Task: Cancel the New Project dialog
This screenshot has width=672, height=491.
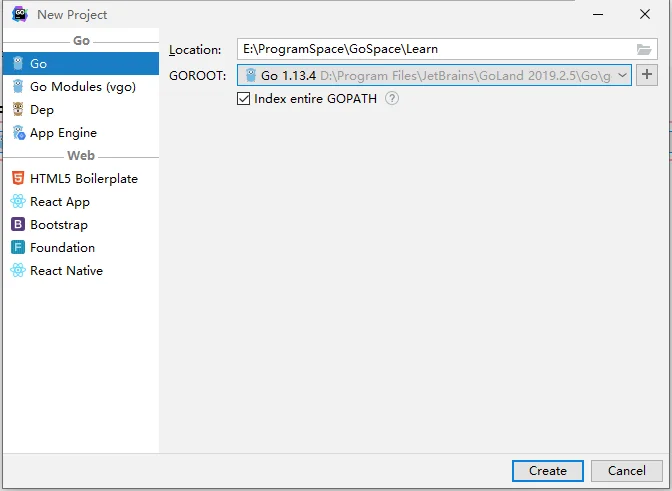Action: [x=627, y=471]
